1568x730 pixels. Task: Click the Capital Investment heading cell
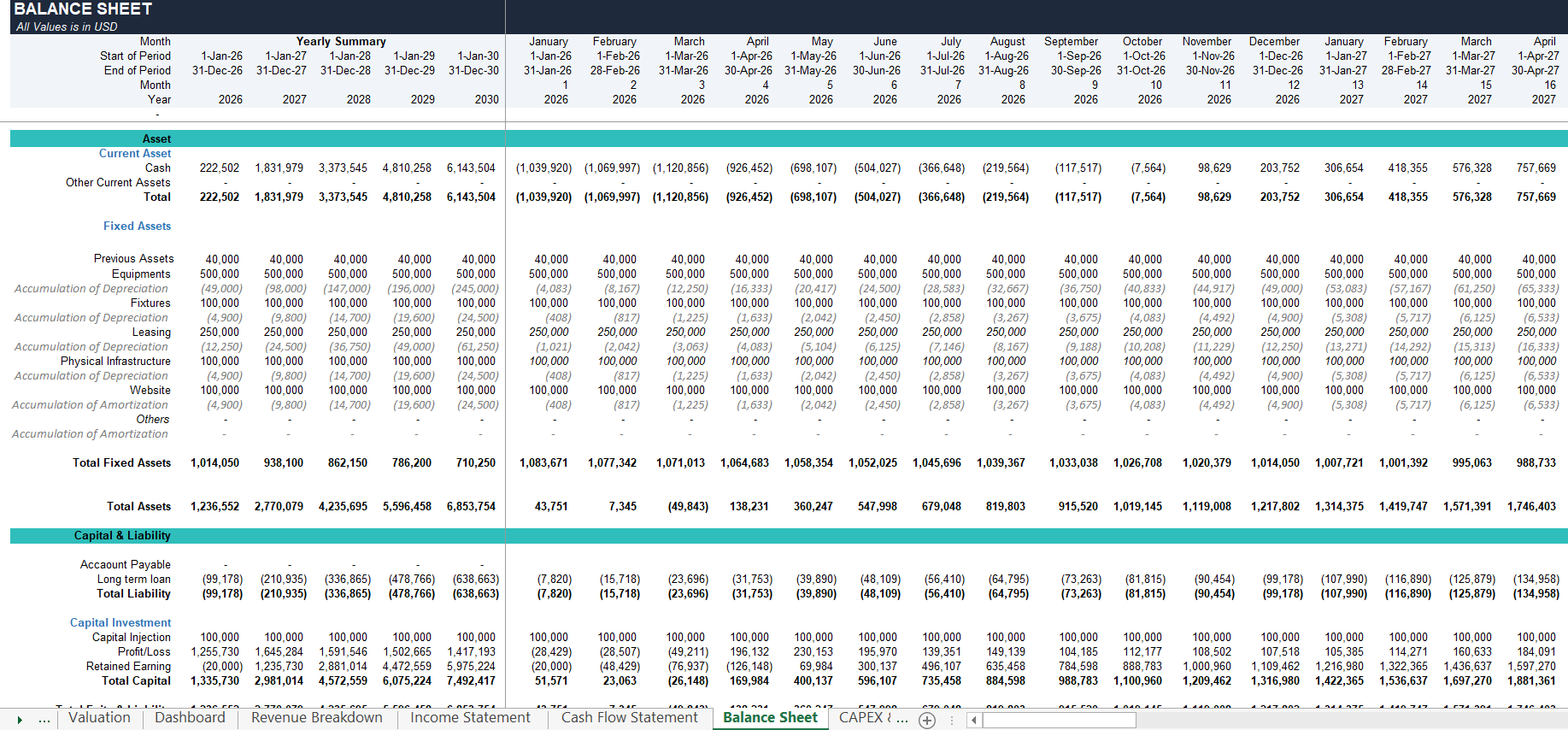(120, 623)
